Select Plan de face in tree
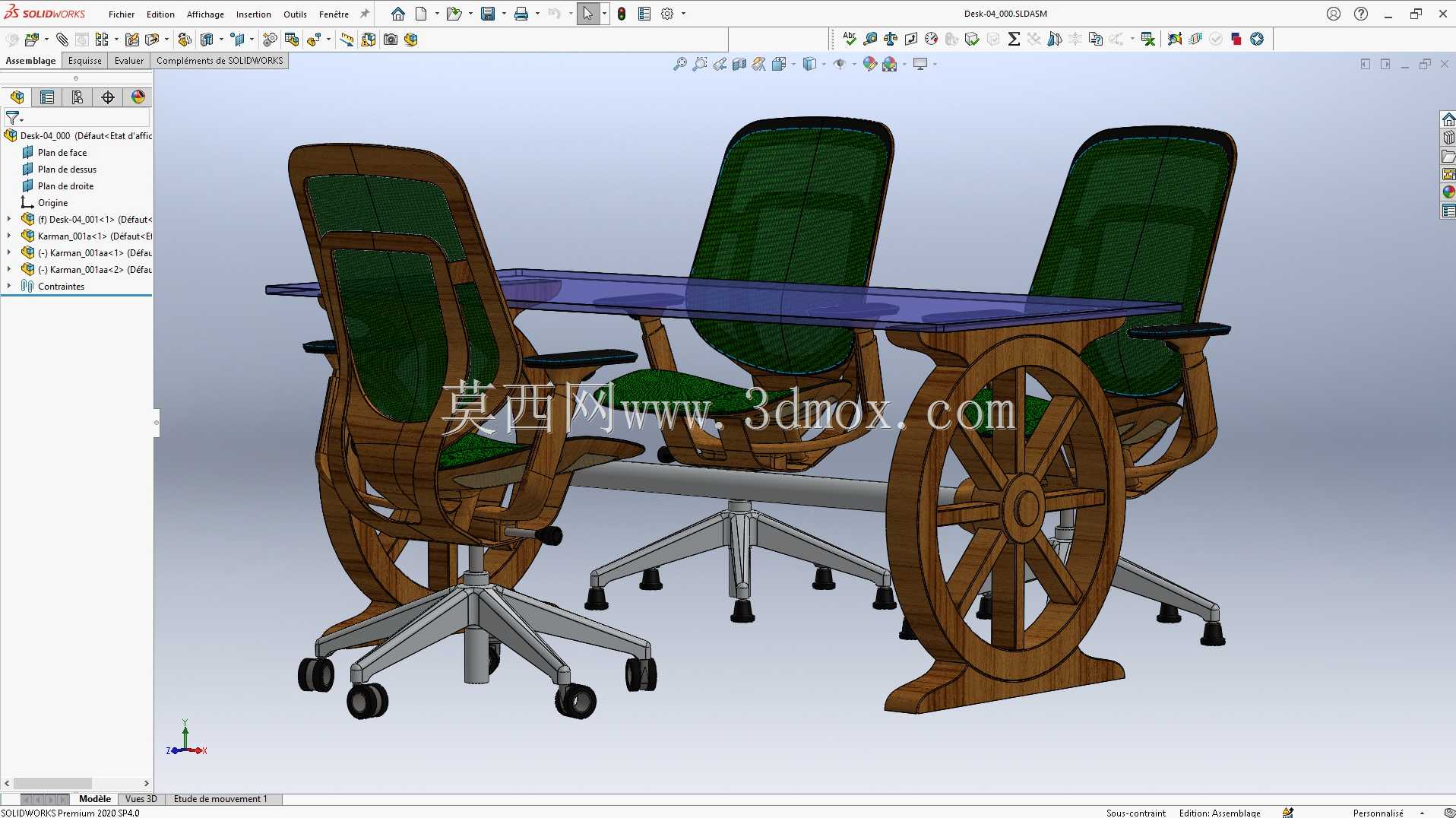 tap(62, 153)
